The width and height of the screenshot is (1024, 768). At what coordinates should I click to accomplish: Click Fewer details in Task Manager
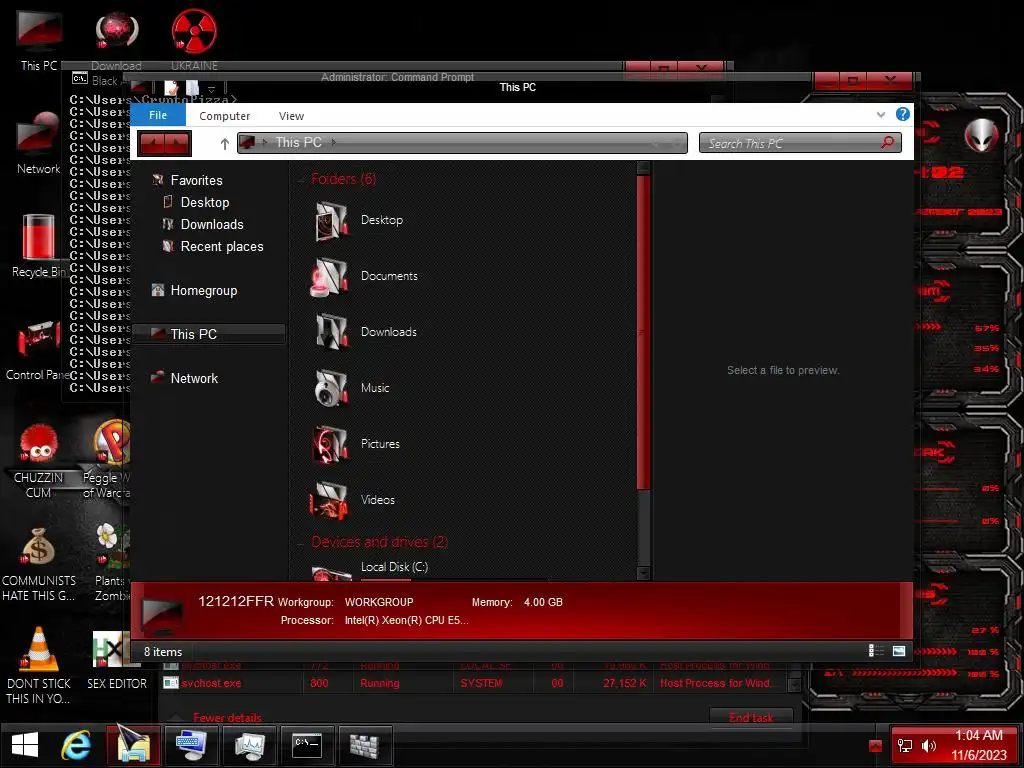tap(227, 718)
